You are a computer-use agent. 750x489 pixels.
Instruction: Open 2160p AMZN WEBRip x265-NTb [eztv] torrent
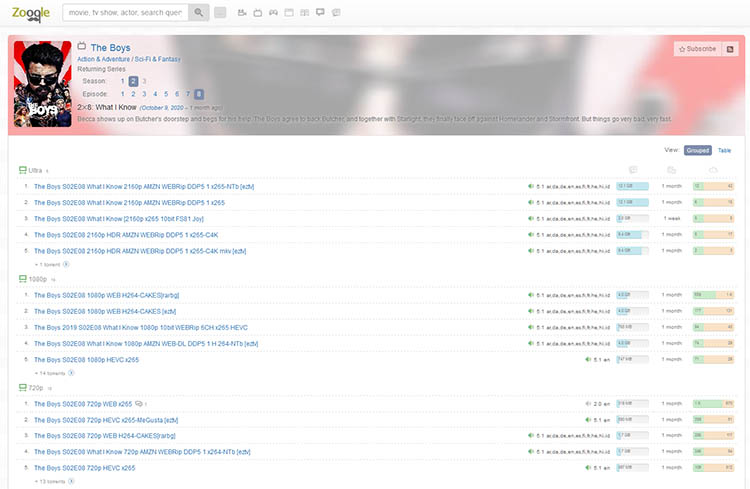coord(144,187)
